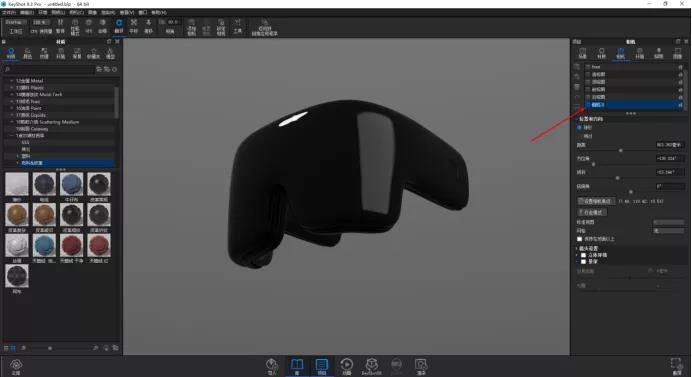Expand the Metal folder in library tree
The image size is (692, 377).
point(12,81)
